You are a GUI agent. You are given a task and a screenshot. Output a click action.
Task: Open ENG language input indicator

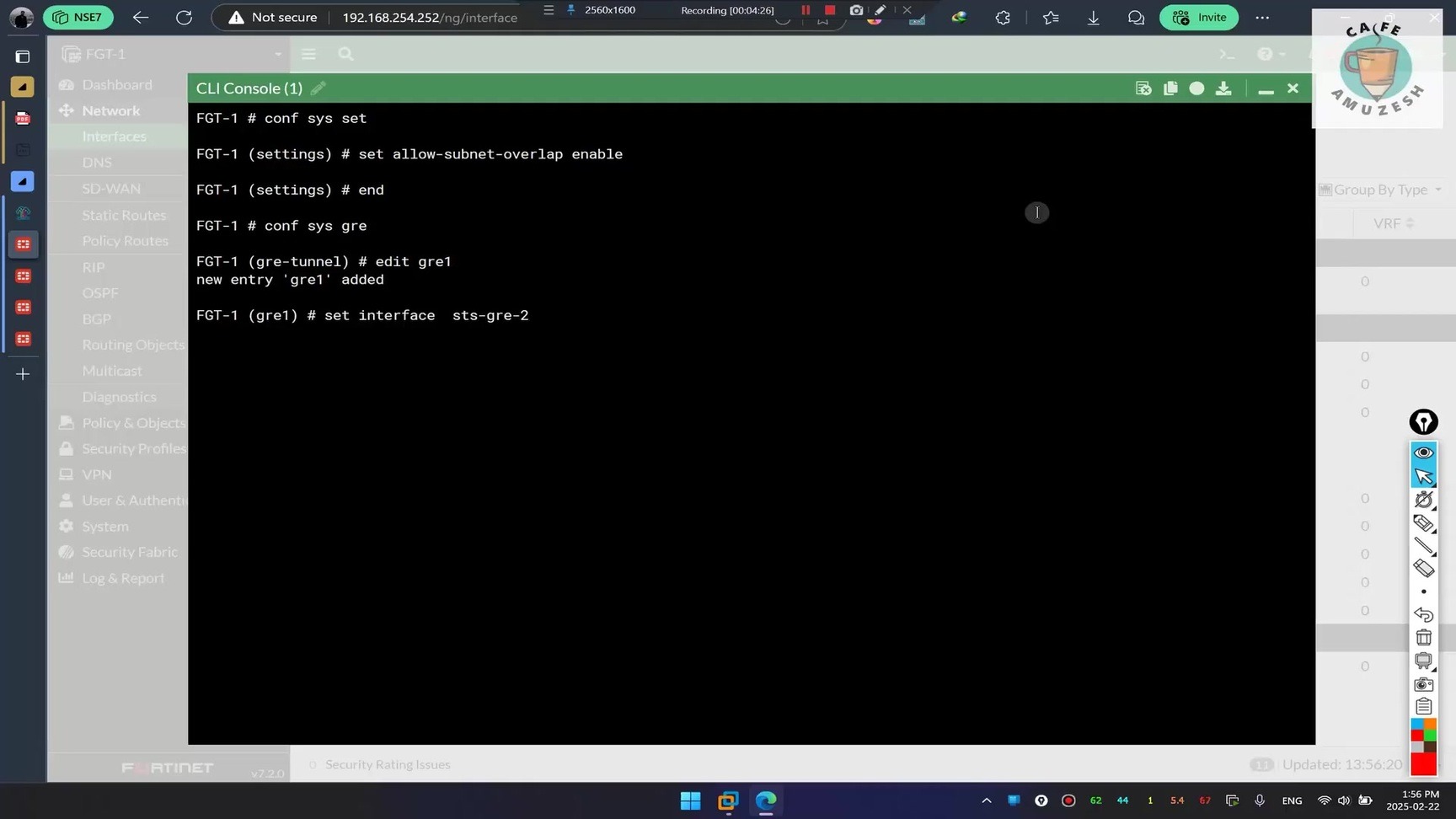point(1292,800)
